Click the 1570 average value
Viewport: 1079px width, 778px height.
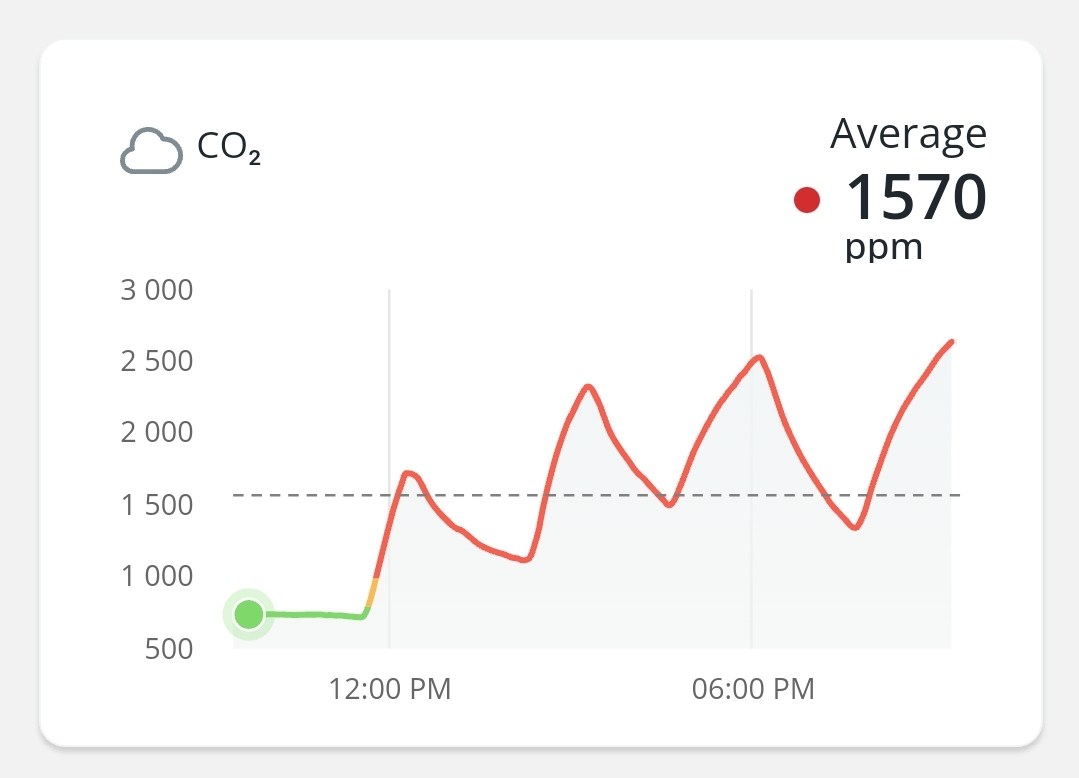tap(917, 197)
